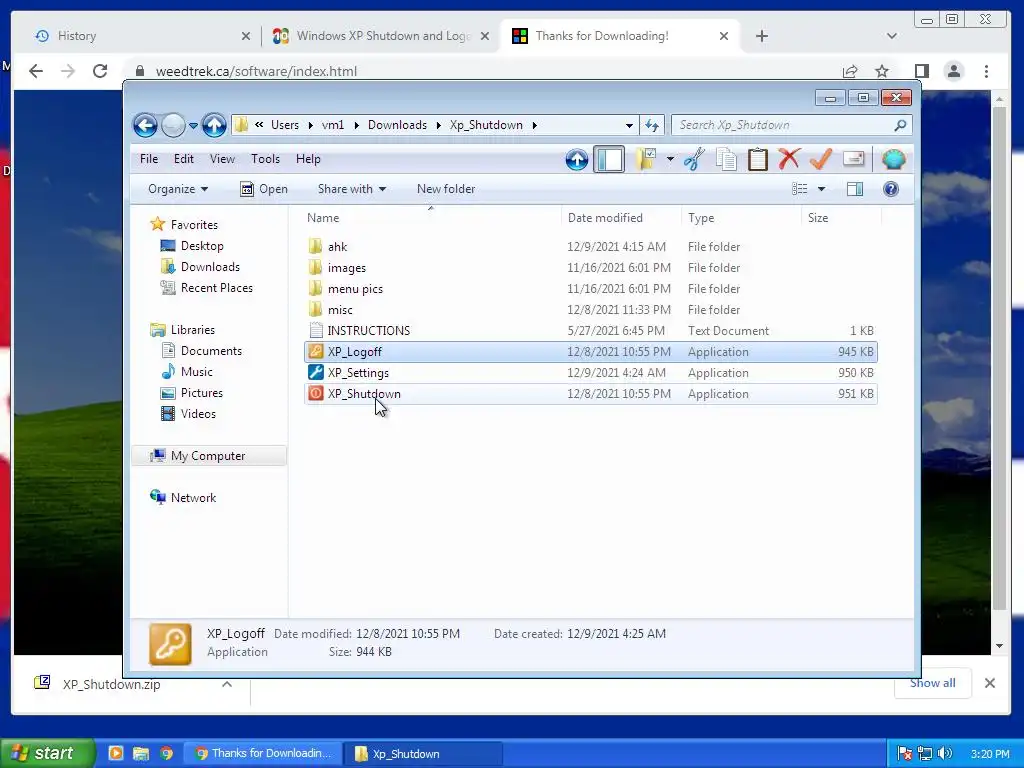The height and width of the screenshot is (768, 1024).
Task: Click Chrome's reload page button
Action: click(100, 71)
